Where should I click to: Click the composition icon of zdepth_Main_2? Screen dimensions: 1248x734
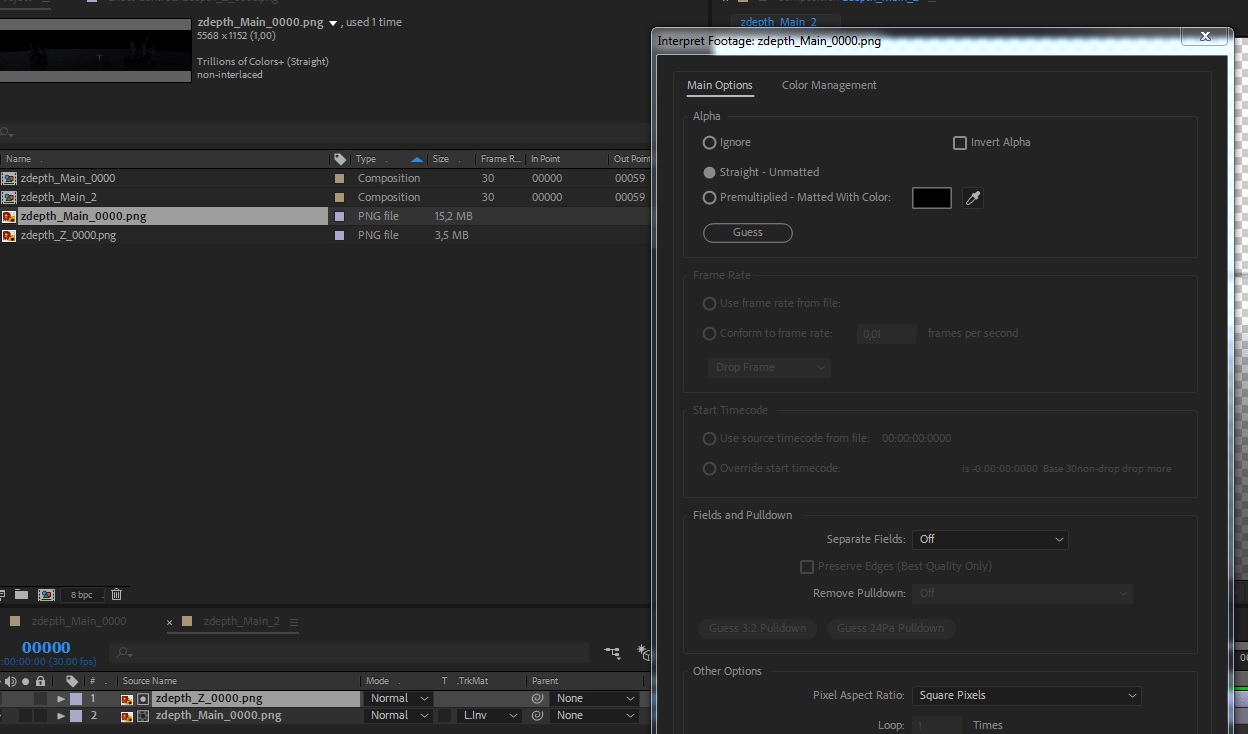(9, 197)
